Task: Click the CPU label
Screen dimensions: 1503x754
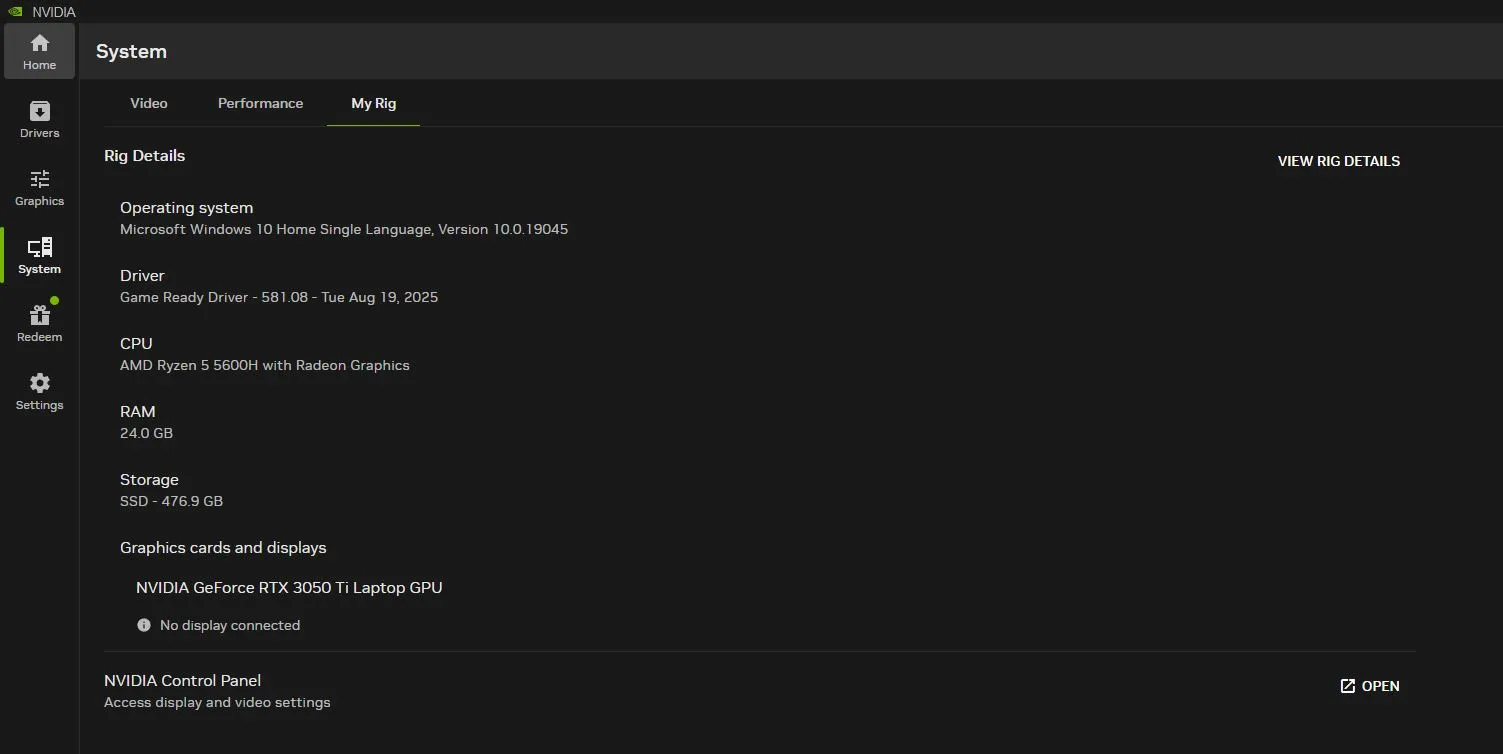Action: point(136,343)
